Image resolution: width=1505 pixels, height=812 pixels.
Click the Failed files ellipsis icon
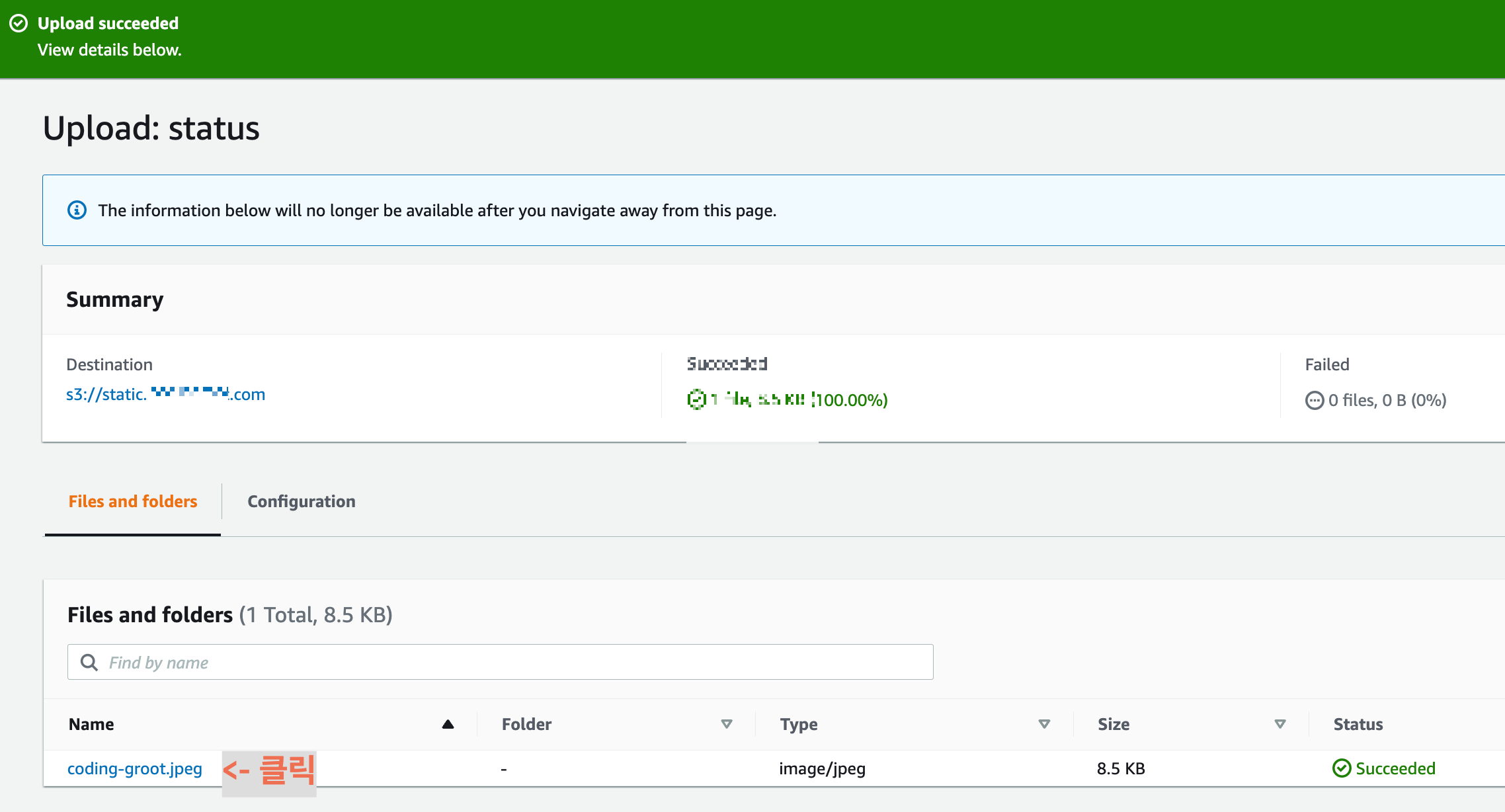[x=1314, y=401]
